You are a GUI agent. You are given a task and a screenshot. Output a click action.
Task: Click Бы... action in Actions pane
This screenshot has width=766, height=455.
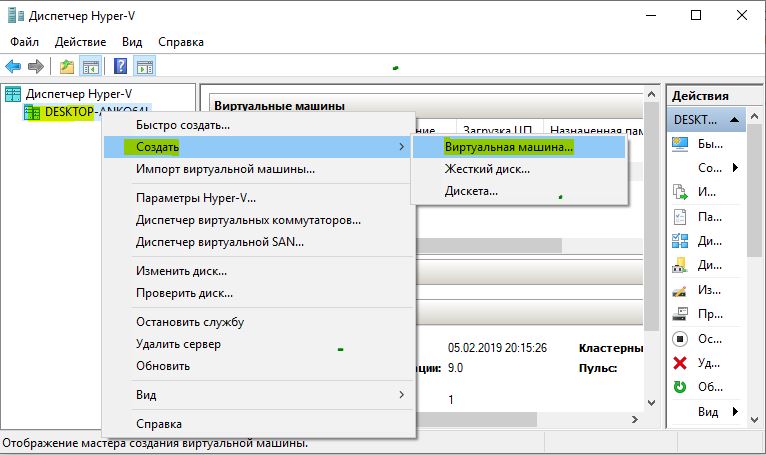pos(710,144)
